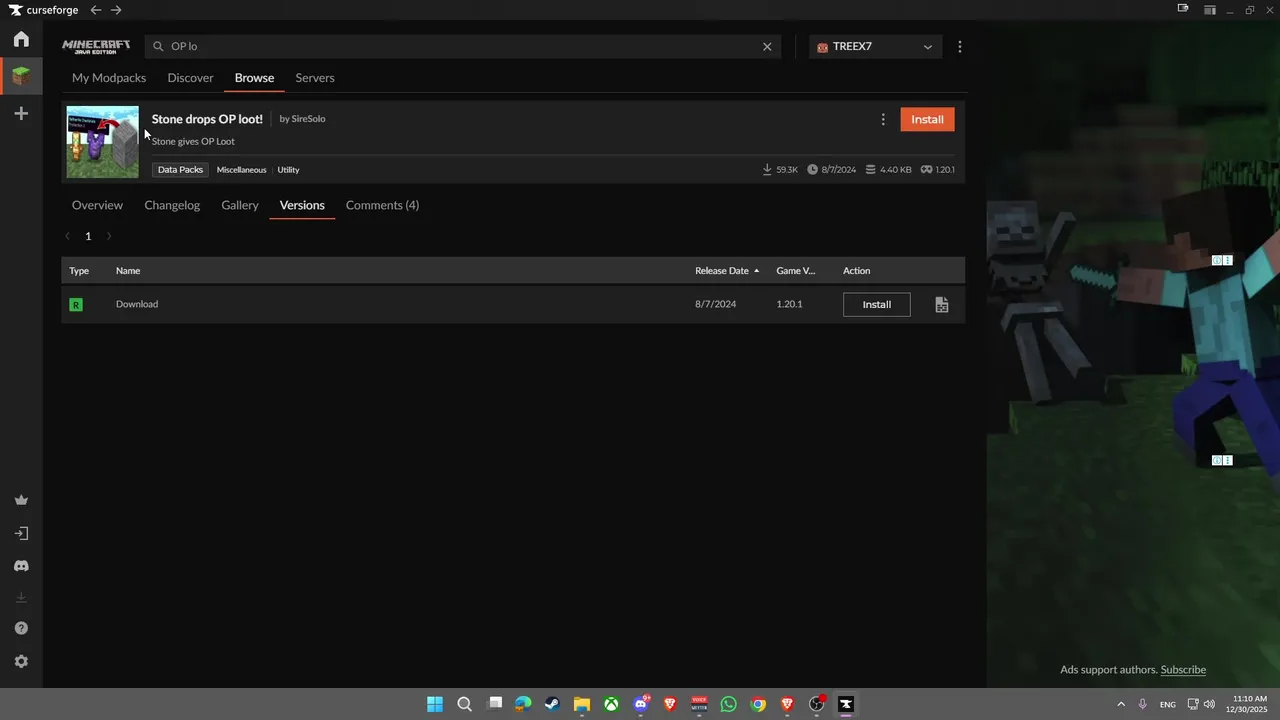Click the project thumbnail image
Screen dimensions: 1280x720
[x=103, y=142]
